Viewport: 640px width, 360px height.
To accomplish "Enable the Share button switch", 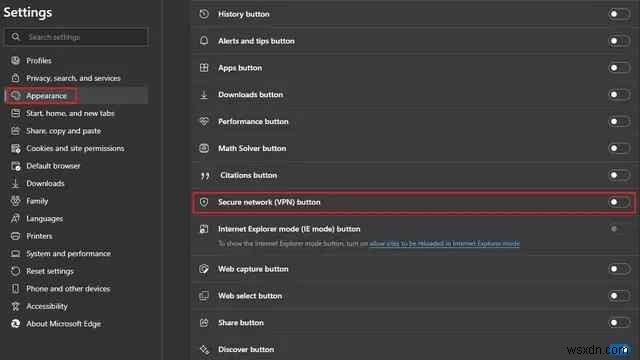I will pyautogui.click(x=619, y=323).
